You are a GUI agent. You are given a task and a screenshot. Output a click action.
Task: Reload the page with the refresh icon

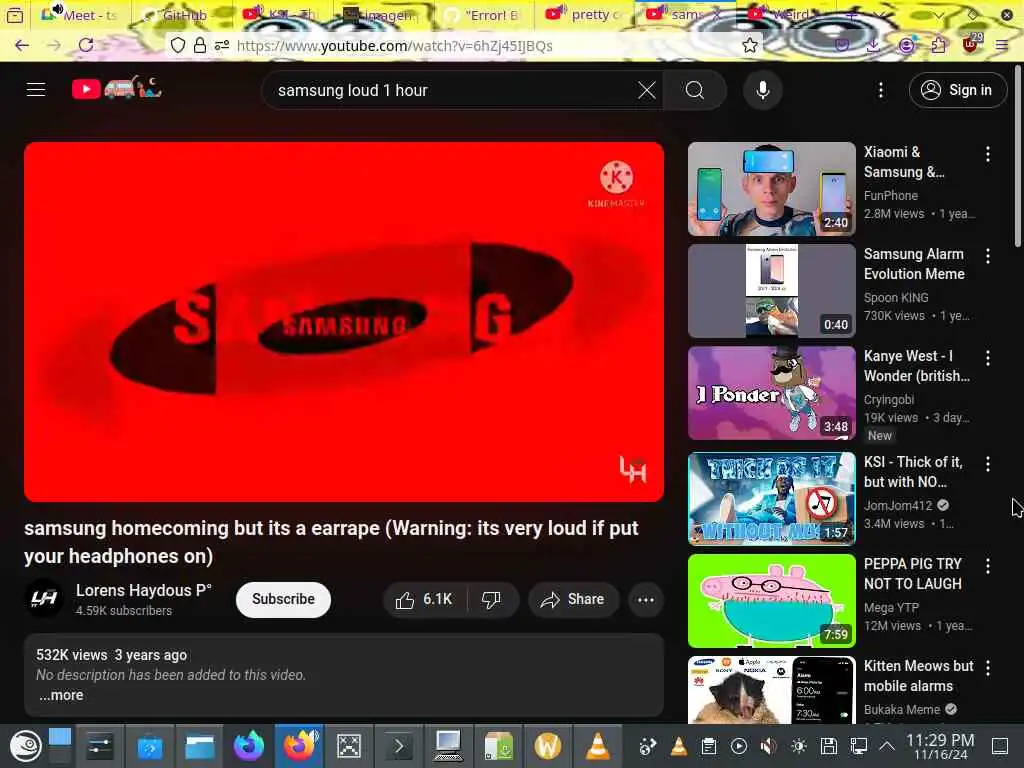click(x=86, y=45)
